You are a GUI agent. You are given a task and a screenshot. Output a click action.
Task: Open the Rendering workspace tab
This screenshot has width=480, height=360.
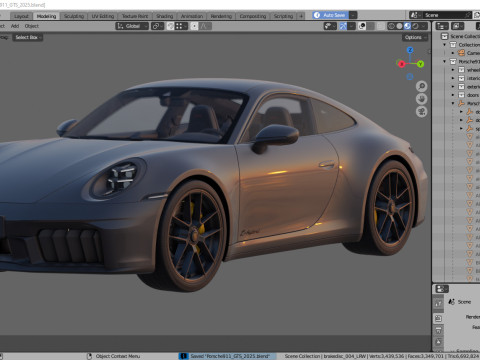click(x=221, y=16)
